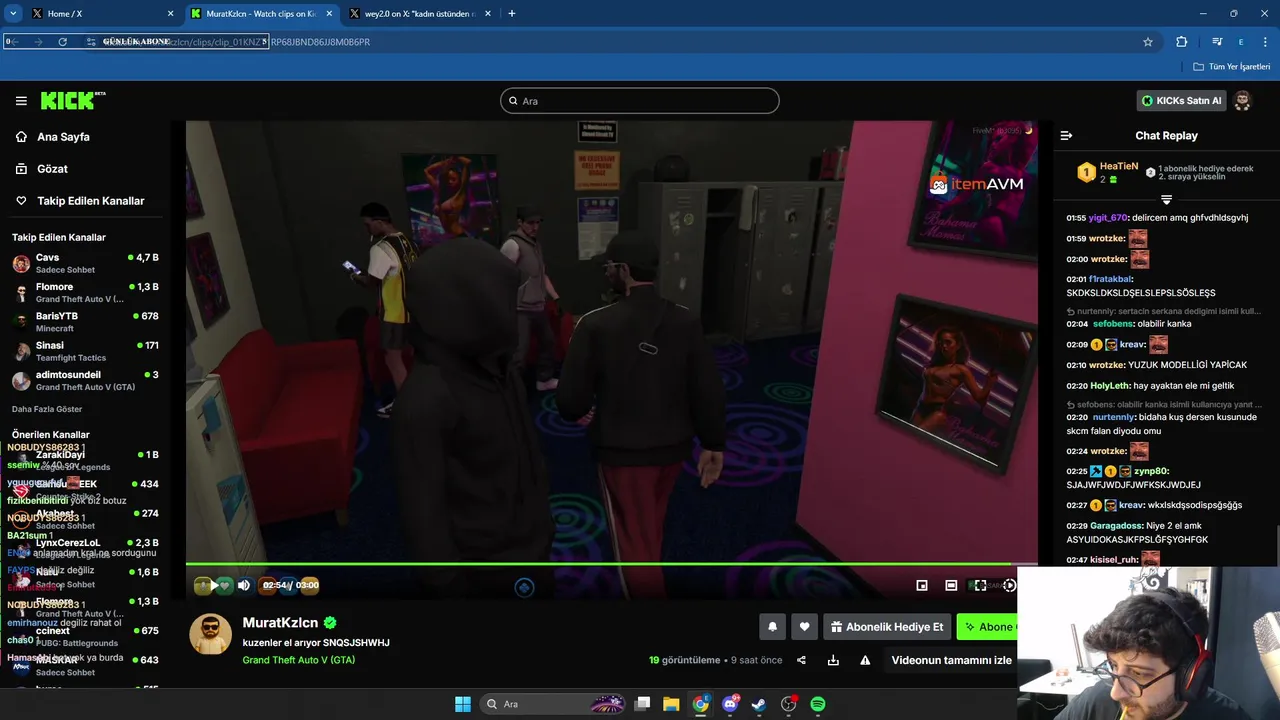Open Gözat in the sidebar
Viewport: 1280px width, 720px height.
click(x=52, y=169)
